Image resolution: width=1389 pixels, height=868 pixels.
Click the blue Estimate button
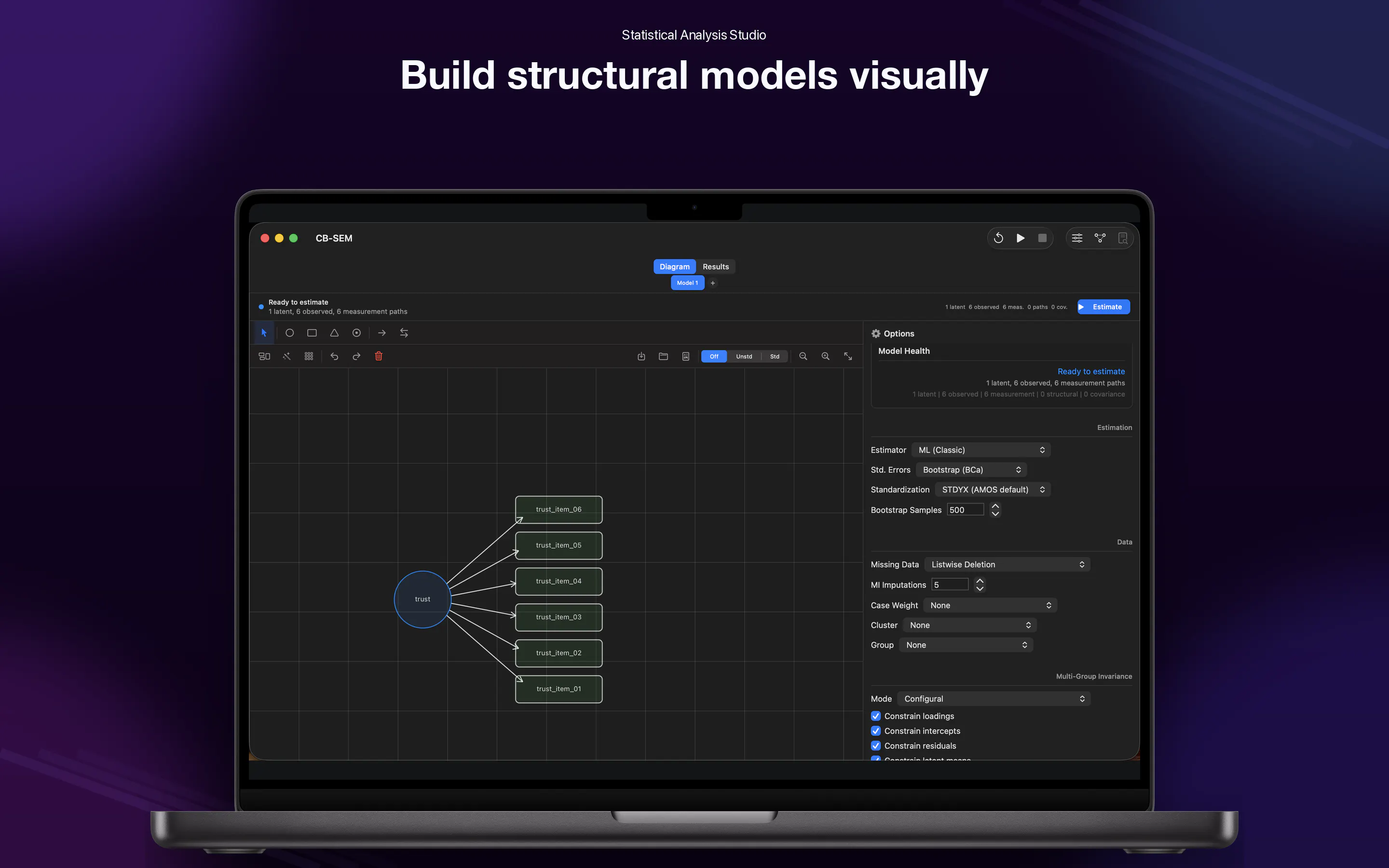(x=1103, y=307)
